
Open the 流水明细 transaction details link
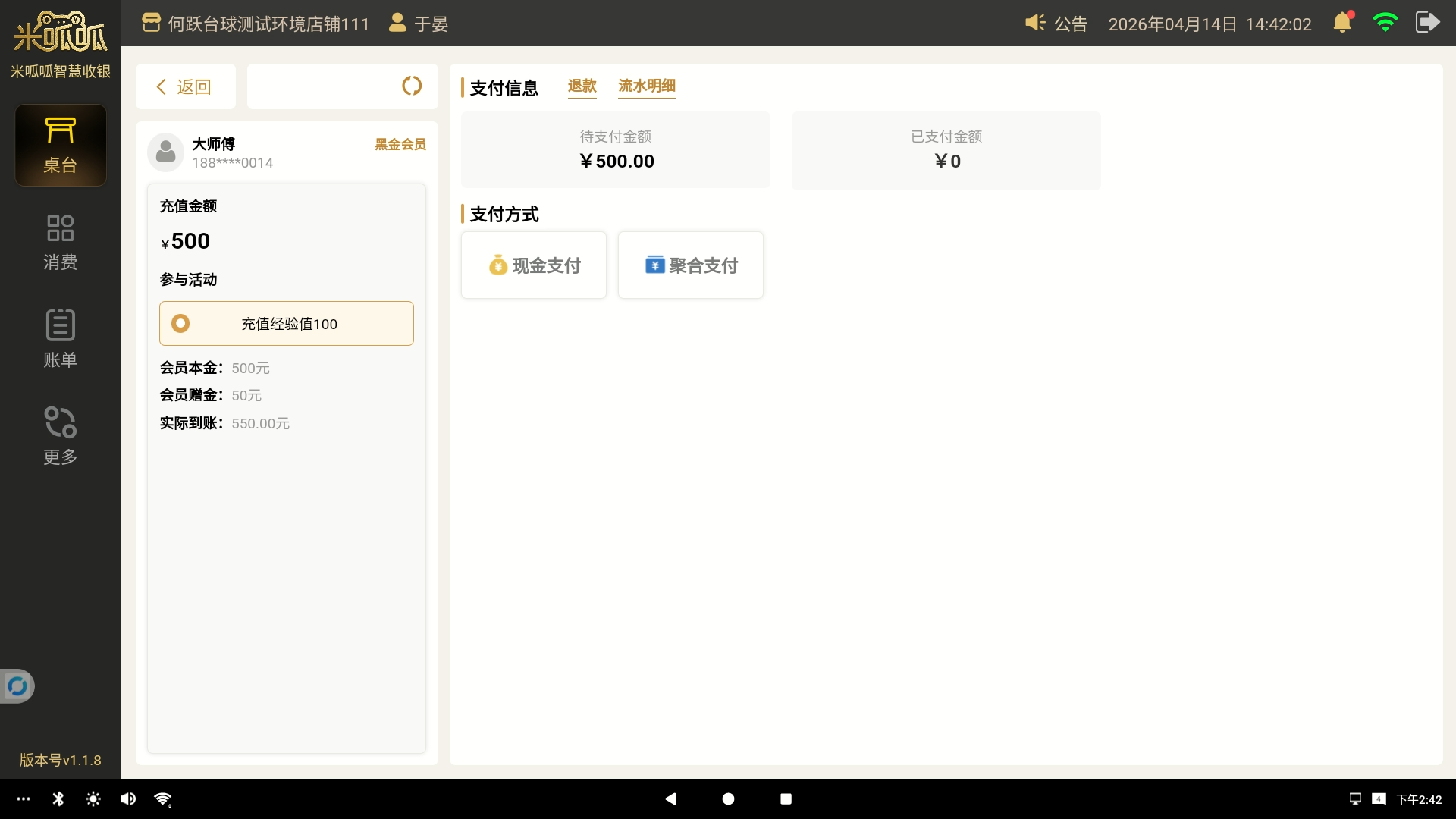click(x=646, y=86)
